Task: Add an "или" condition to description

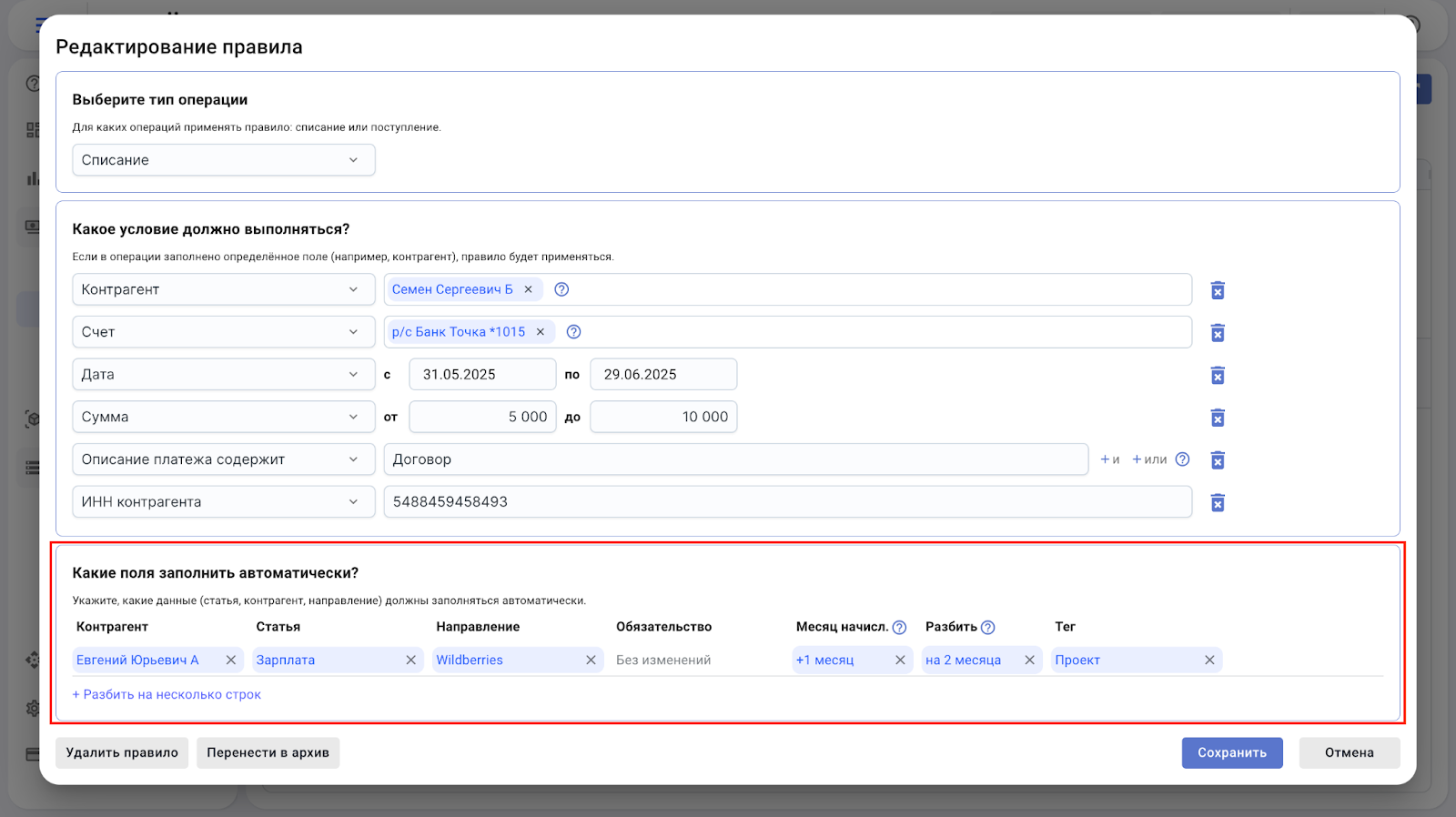Action: tap(1149, 459)
